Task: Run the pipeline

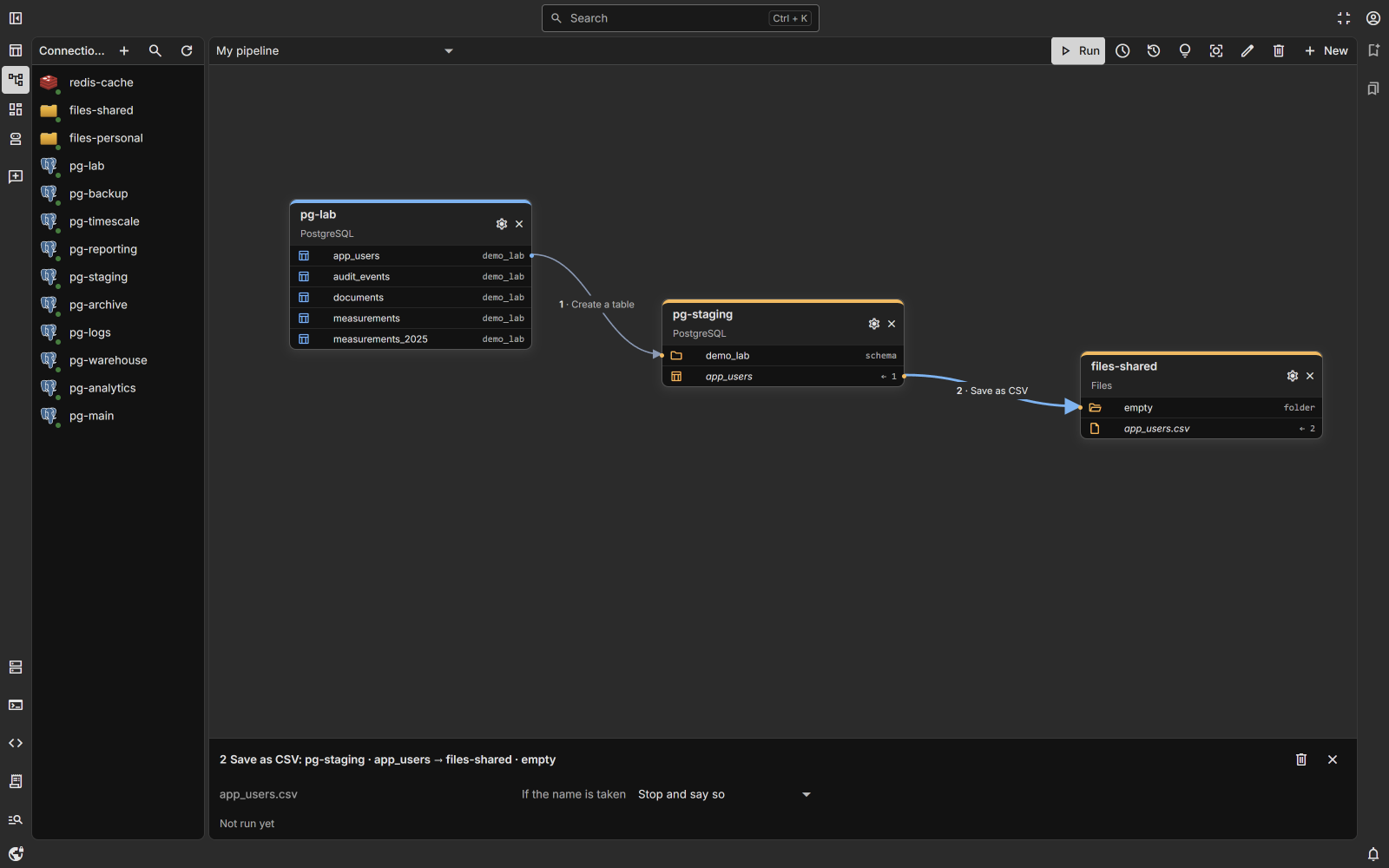Action: tap(1078, 51)
